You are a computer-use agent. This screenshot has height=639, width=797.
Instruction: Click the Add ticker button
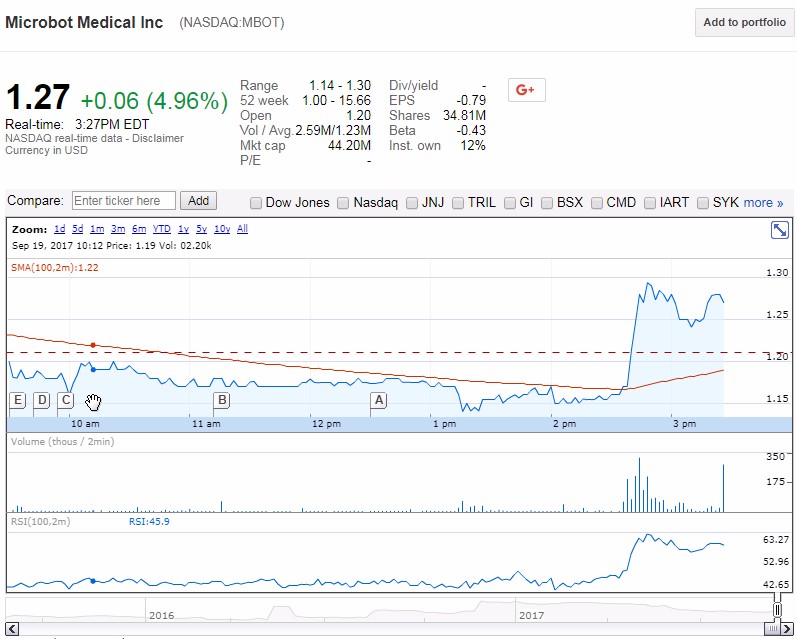coord(198,201)
